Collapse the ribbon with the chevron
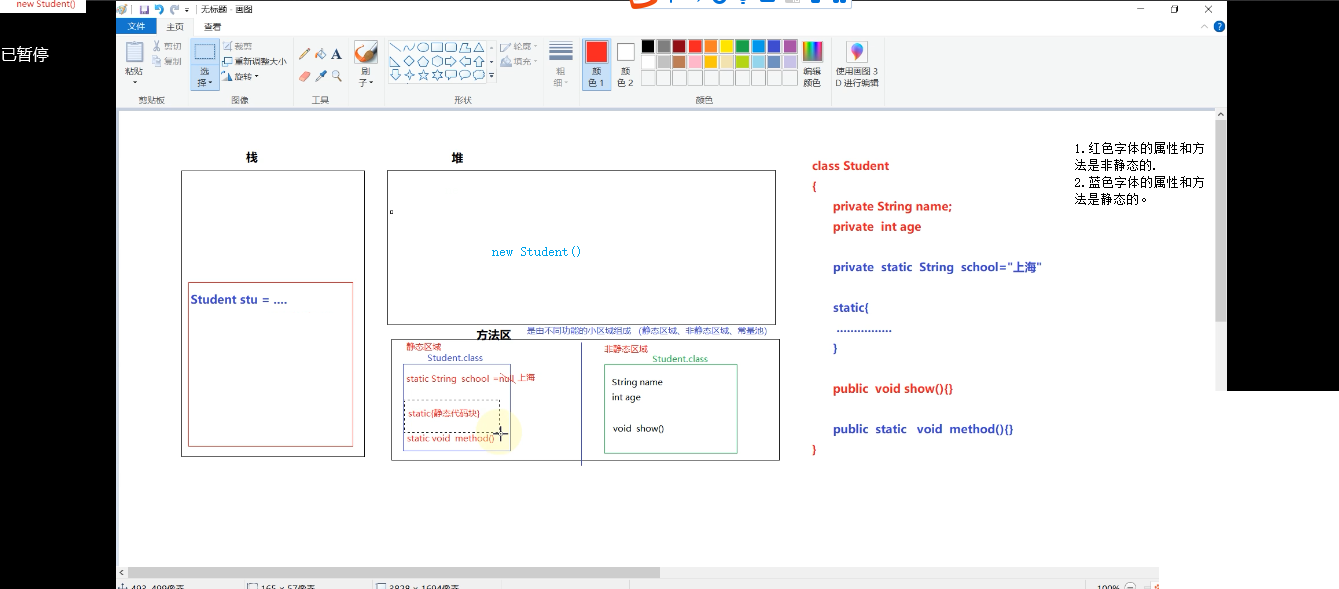This screenshot has width=1339, height=589. [x=1204, y=27]
